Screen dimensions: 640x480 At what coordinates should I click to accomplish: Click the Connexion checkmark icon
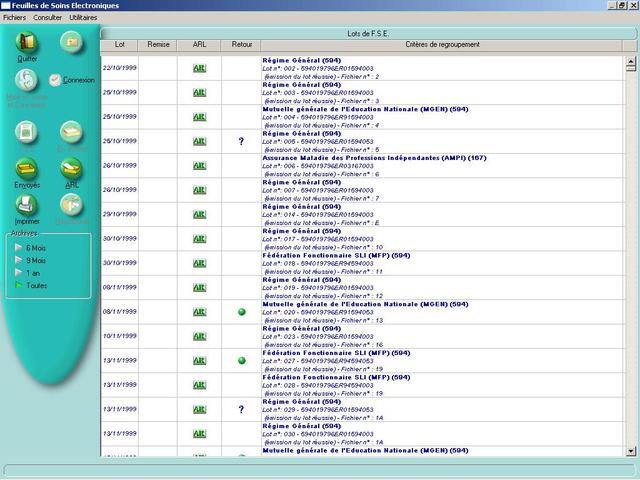pyautogui.click(x=55, y=80)
